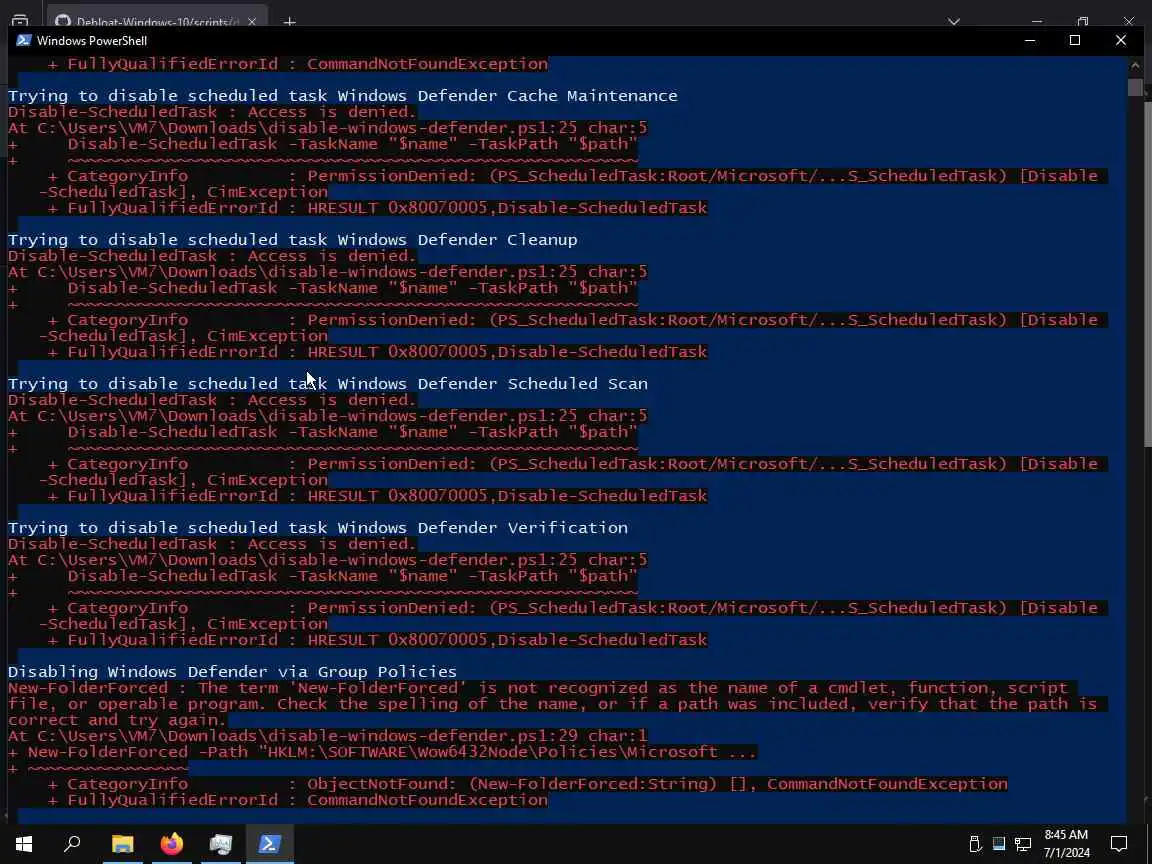Click the HRESULT 0x80070005 line under Cleanup
The height and width of the screenshot is (864, 1152).
click(378, 352)
